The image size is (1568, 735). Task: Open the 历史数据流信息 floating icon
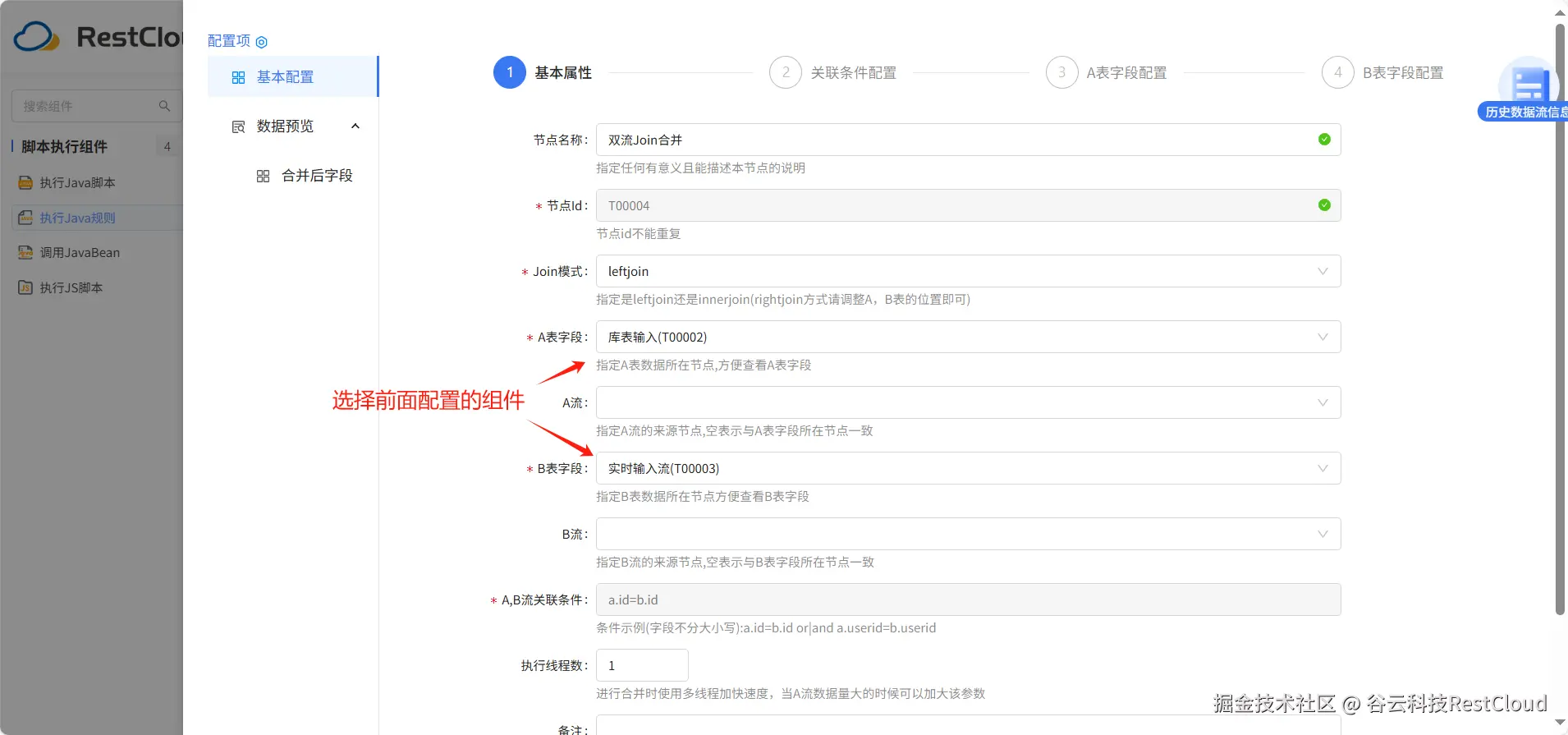(x=1529, y=89)
